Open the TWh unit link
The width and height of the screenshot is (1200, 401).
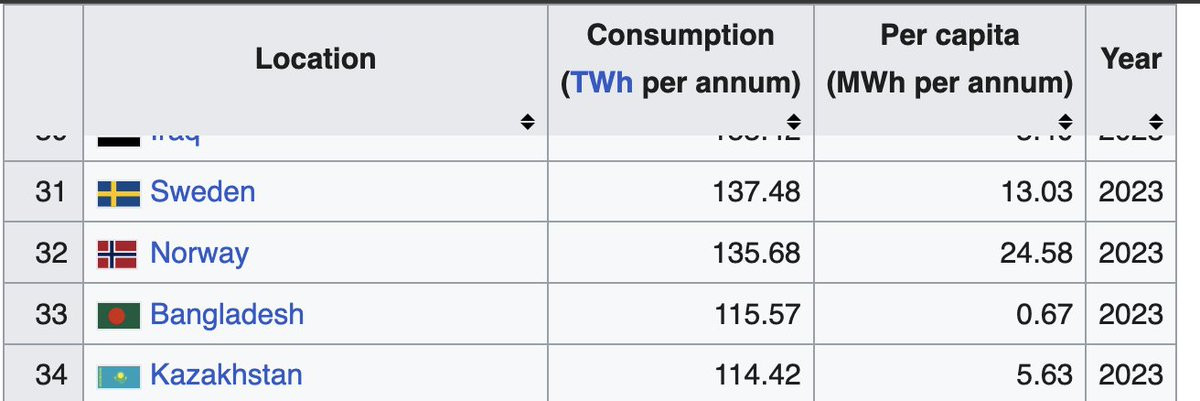tap(601, 83)
